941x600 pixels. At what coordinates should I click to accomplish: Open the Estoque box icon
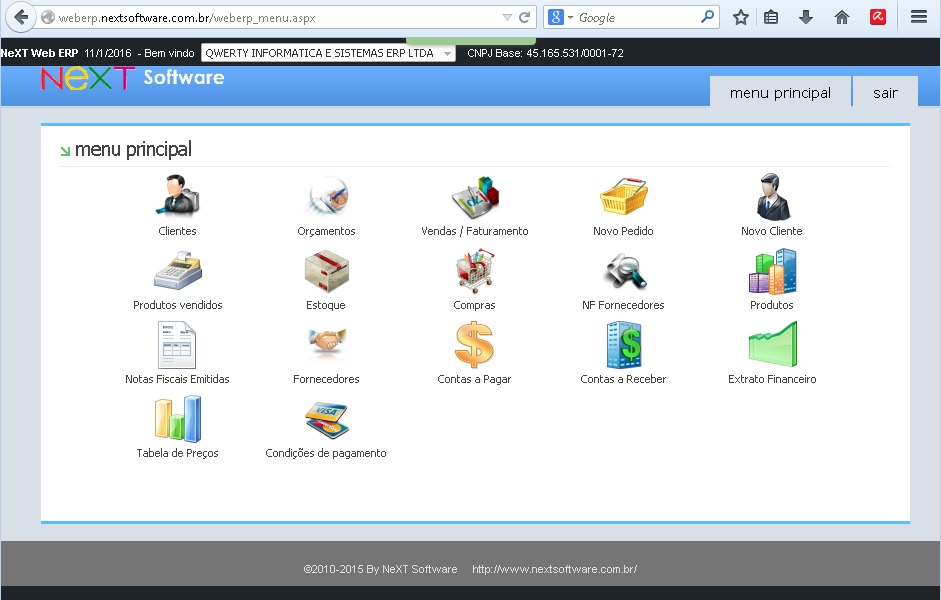[326, 271]
